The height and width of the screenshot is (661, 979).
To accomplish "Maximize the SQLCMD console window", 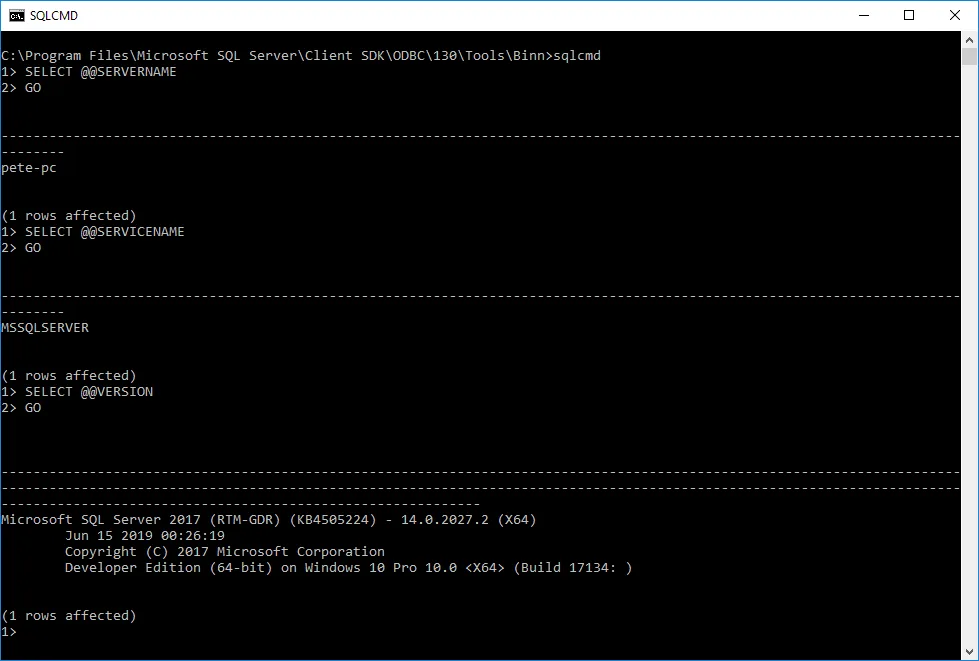I will pos(909,16).
